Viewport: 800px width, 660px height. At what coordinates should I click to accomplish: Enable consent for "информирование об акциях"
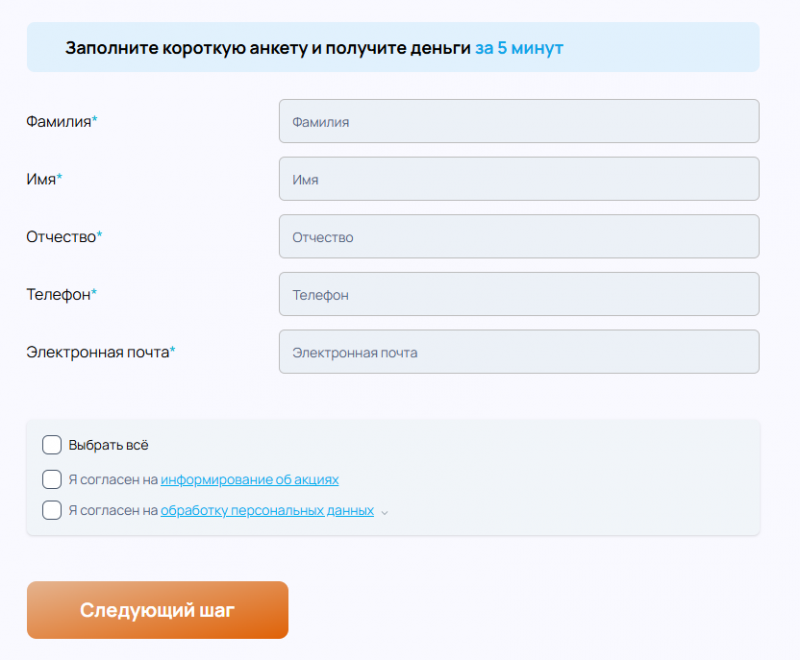pyautogui.click(x=51, y=479)
